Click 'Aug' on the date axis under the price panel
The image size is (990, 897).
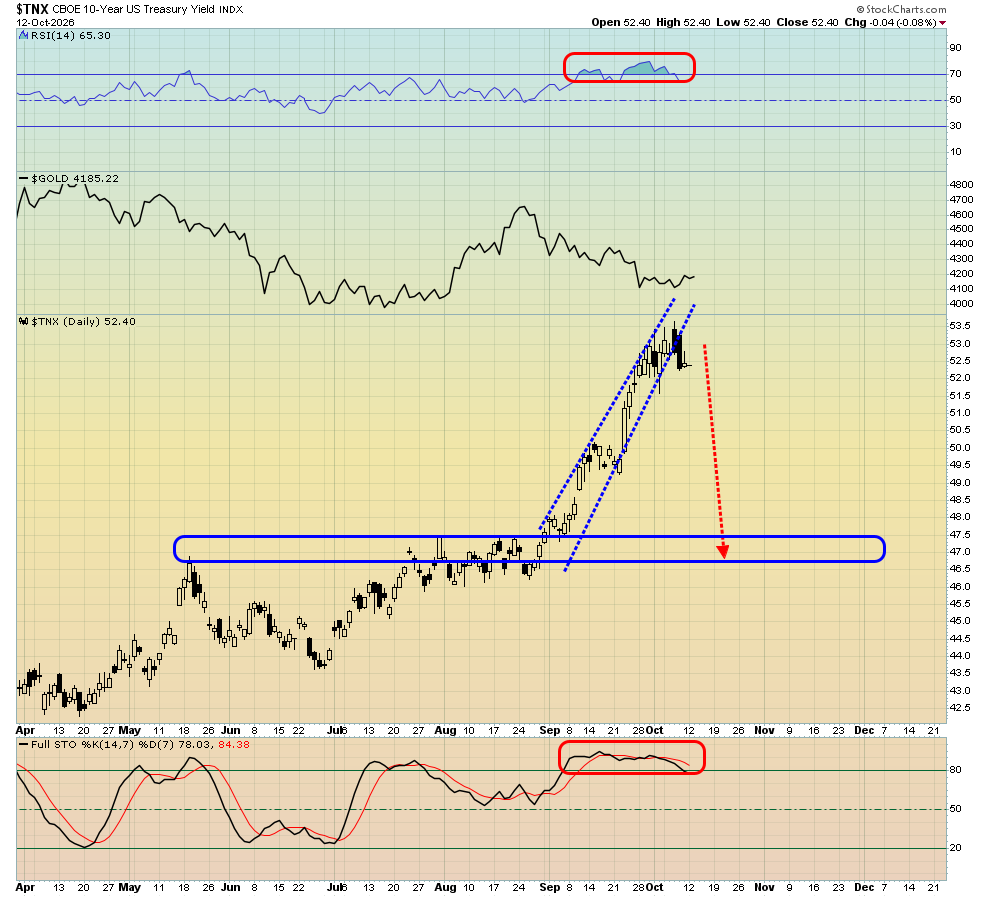pos(445,730)
